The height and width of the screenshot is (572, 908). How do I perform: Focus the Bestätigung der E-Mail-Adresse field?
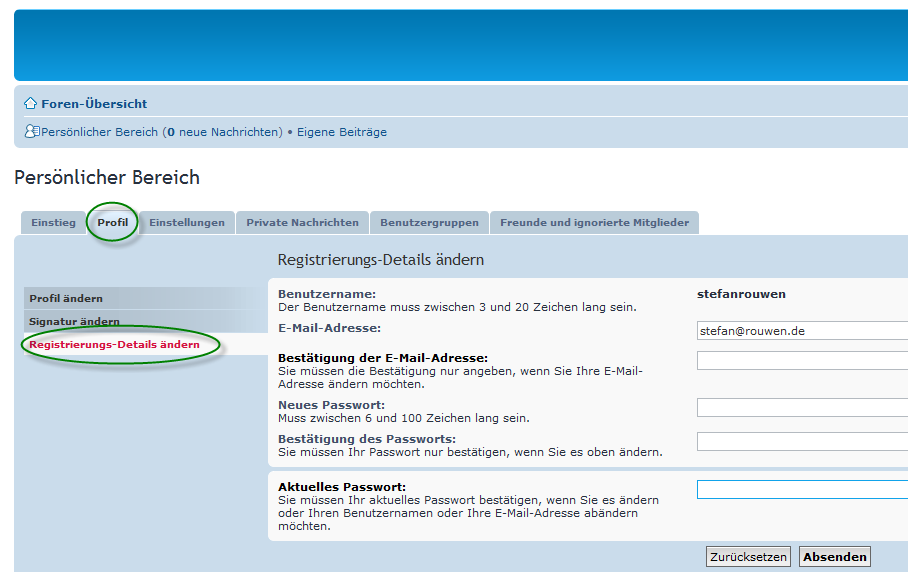[x=802, y=360]
